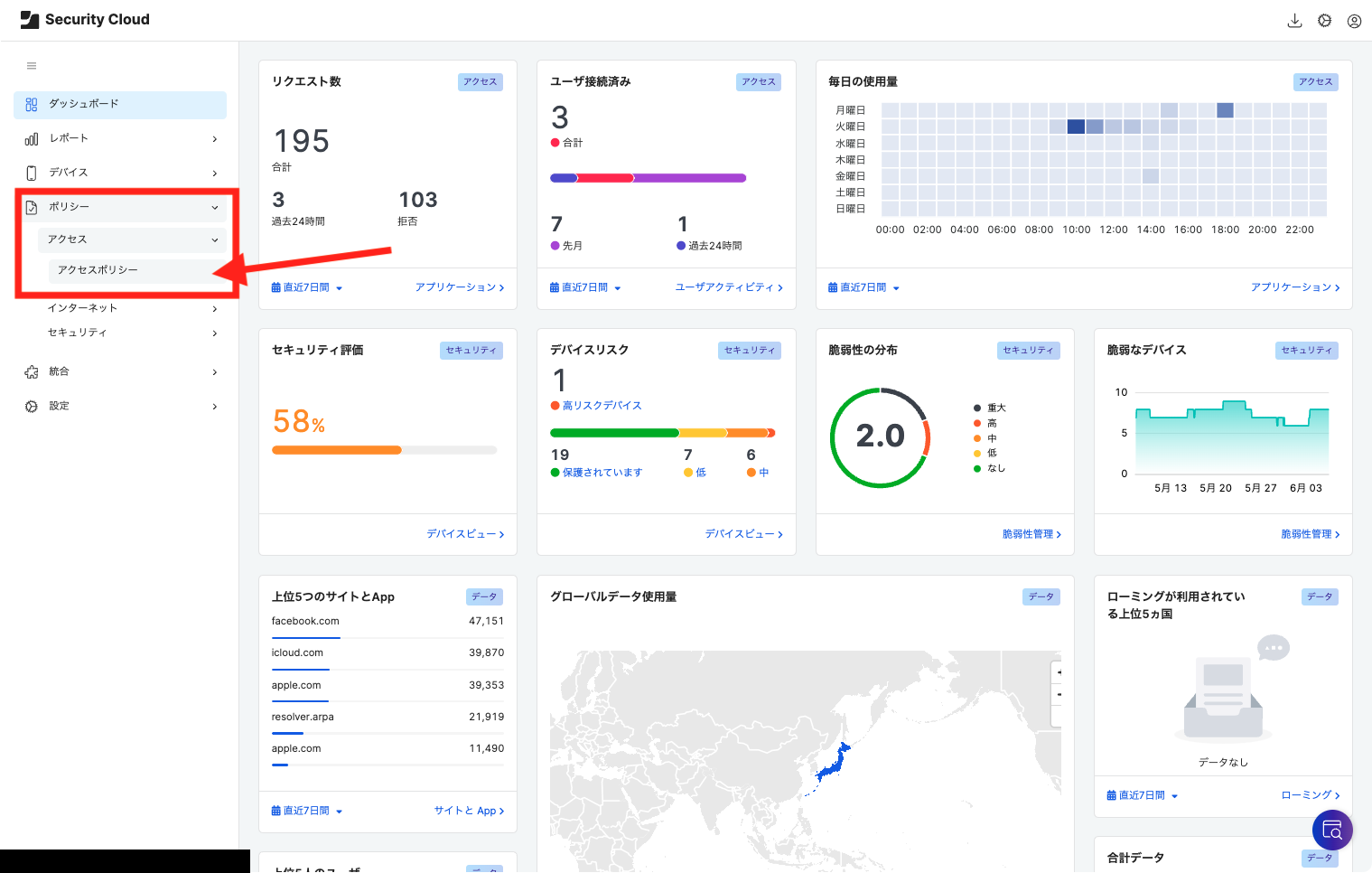Expand the 統合 menu
The height and width of the screenshot is (873, 1372).
click(x=120, y=372)
